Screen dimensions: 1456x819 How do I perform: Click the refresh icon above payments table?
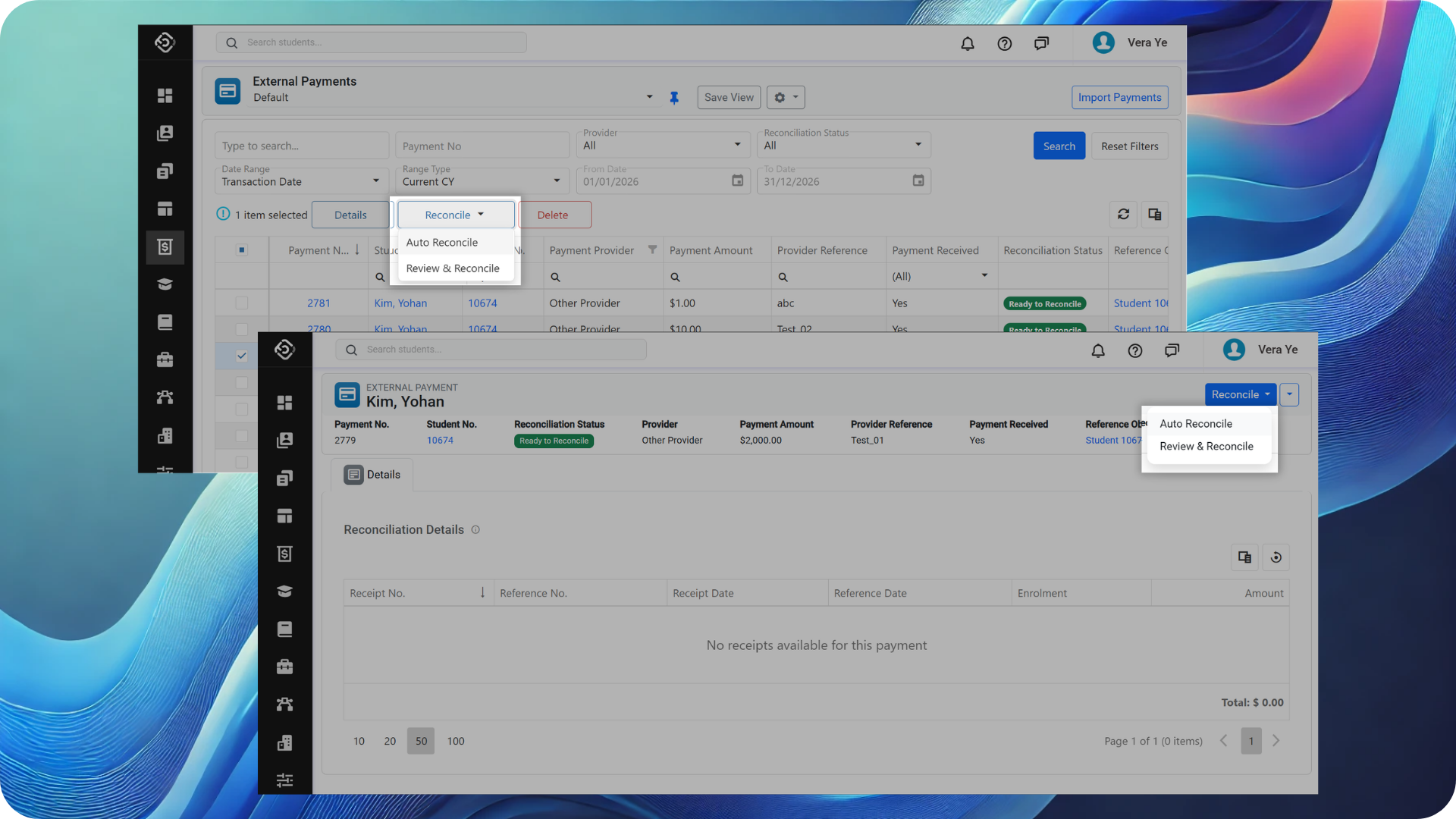coord(1123,215)
